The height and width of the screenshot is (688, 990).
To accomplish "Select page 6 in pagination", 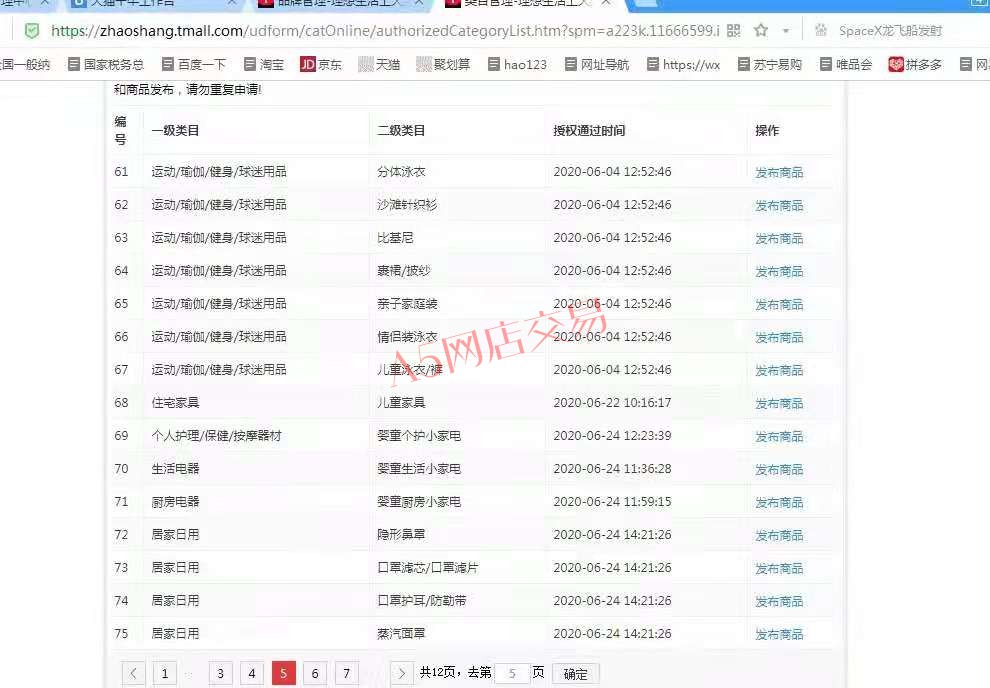I will pyautogui.click(x=315, y=673).
